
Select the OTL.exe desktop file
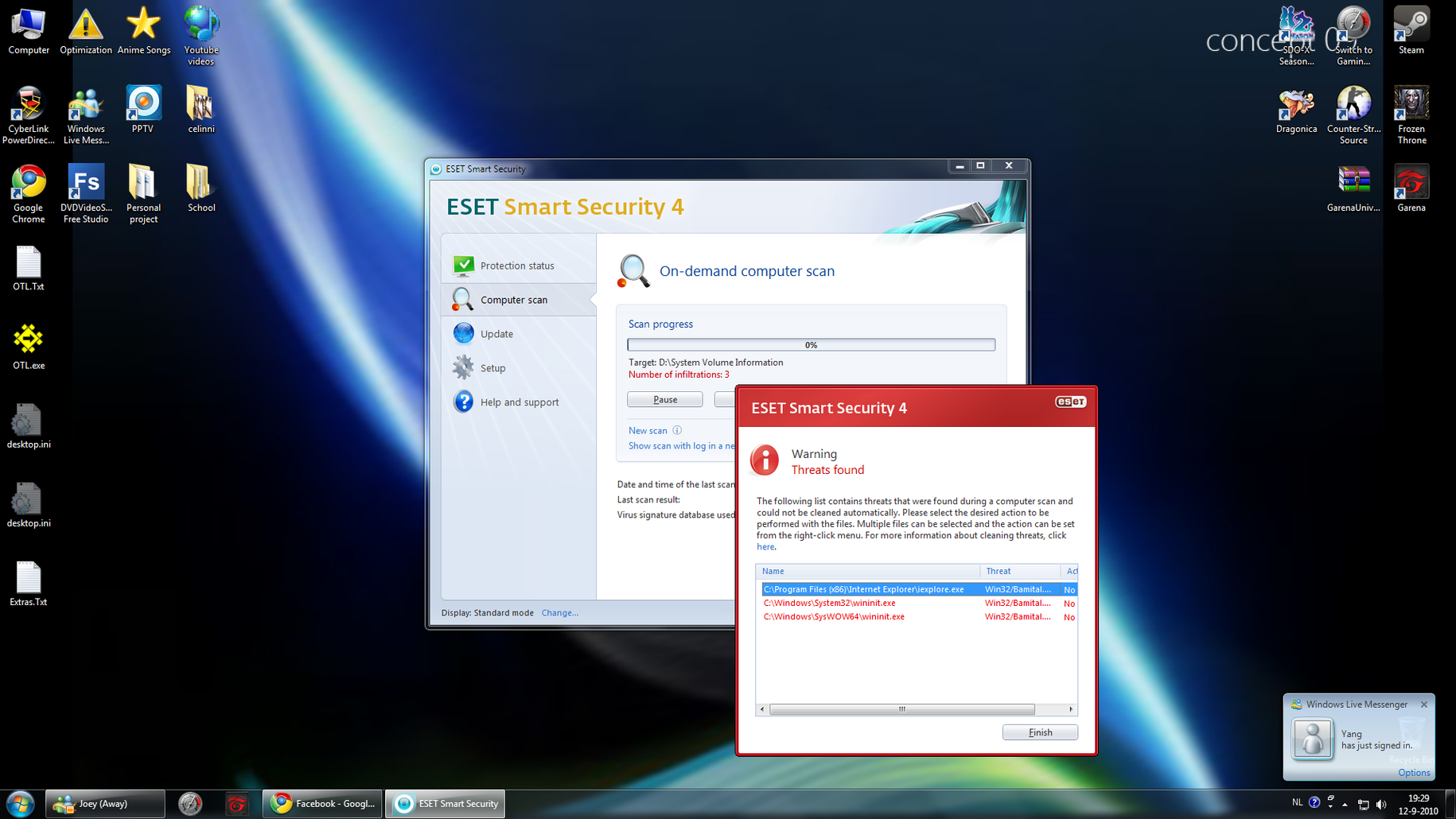[29, 347]
